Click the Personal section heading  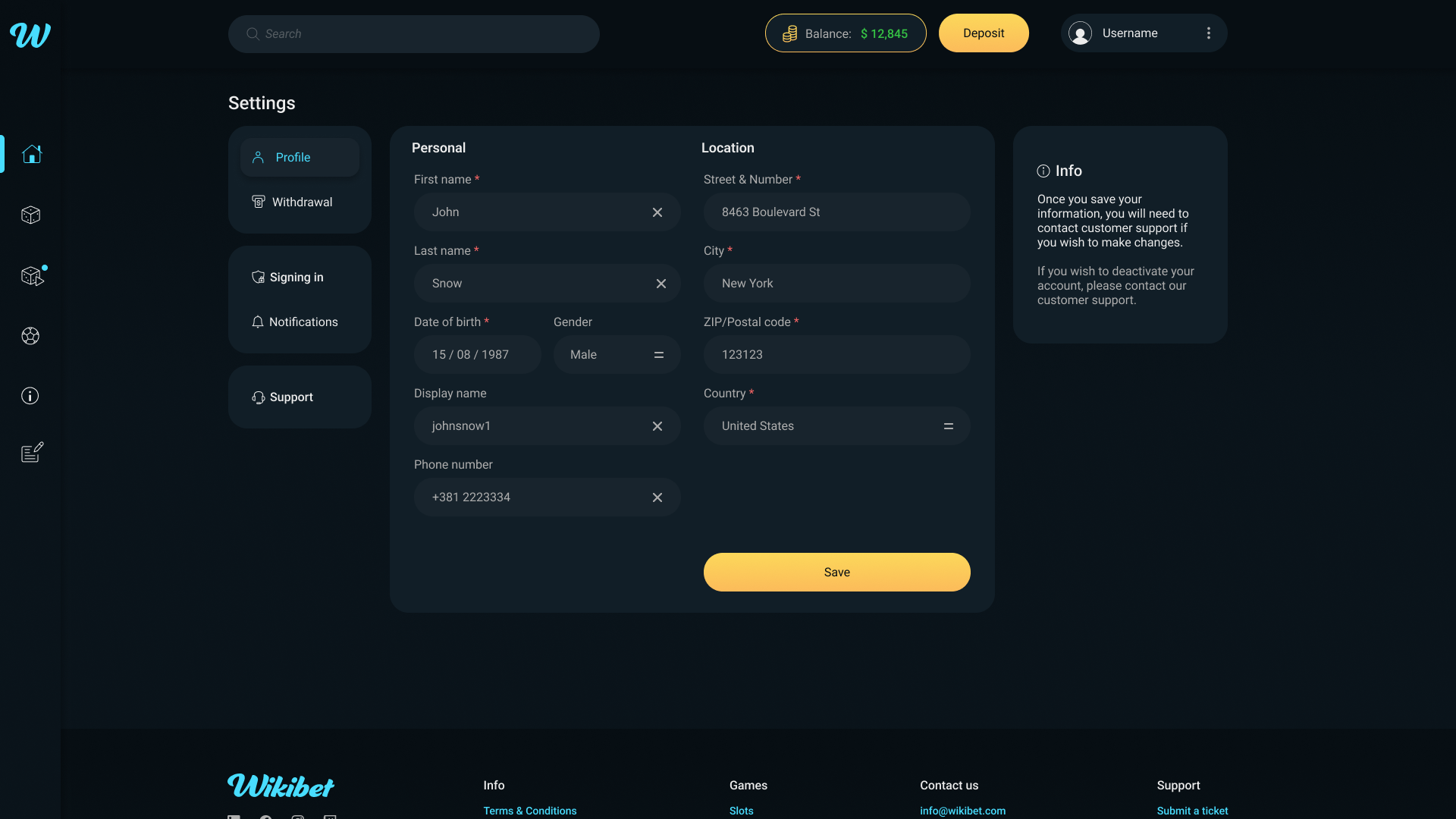(438, 148)
